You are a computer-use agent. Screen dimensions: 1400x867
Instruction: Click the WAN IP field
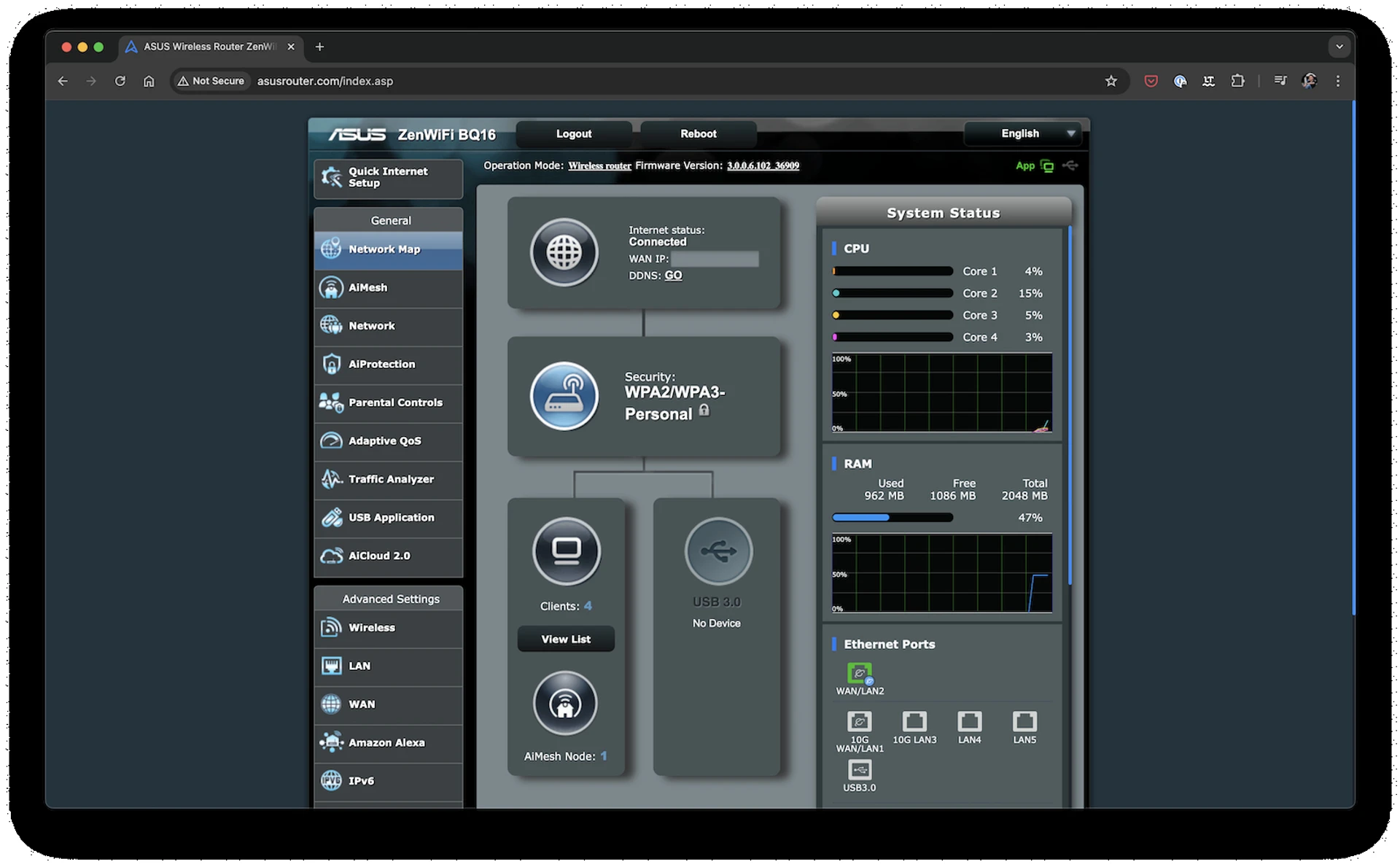pyautogui.click(x=715, y=259)
